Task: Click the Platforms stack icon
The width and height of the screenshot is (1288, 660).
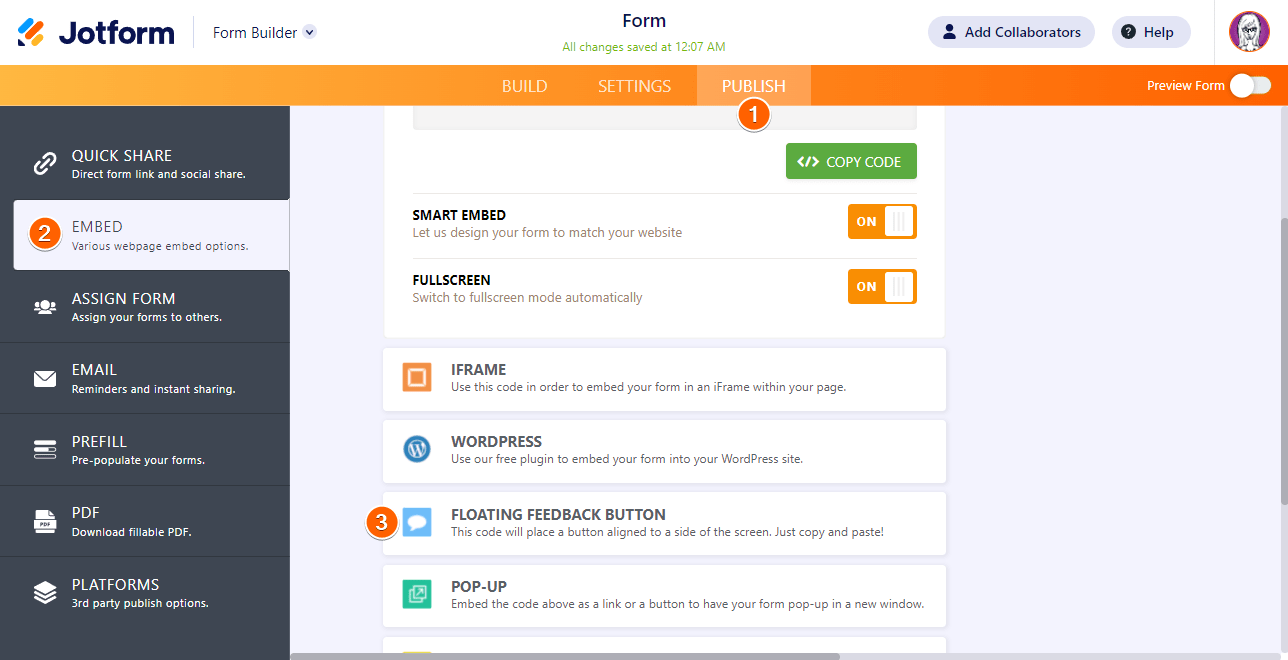Action: [x=45, y=593]
